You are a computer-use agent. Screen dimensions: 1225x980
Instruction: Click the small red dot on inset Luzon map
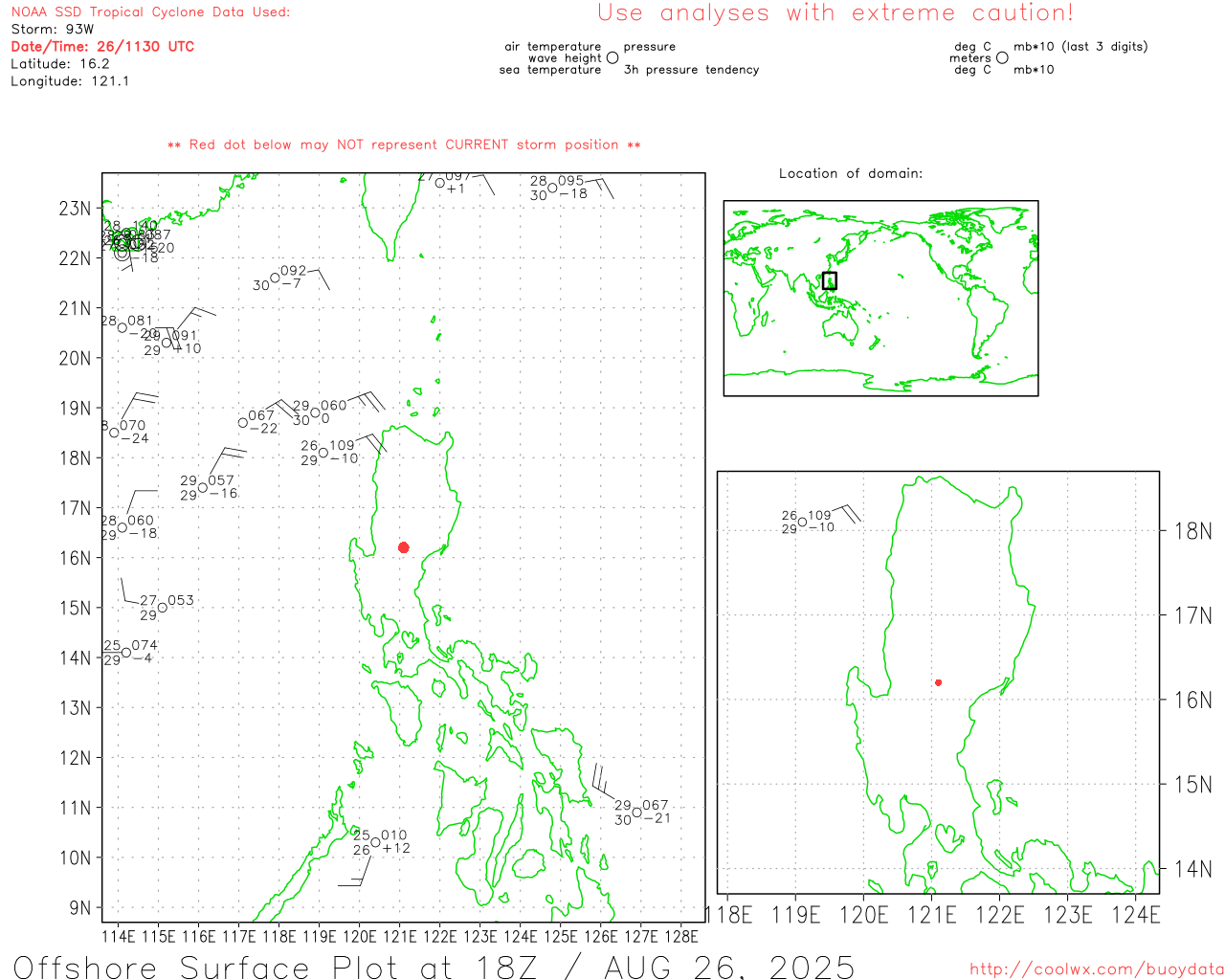[x=938, y=682]
